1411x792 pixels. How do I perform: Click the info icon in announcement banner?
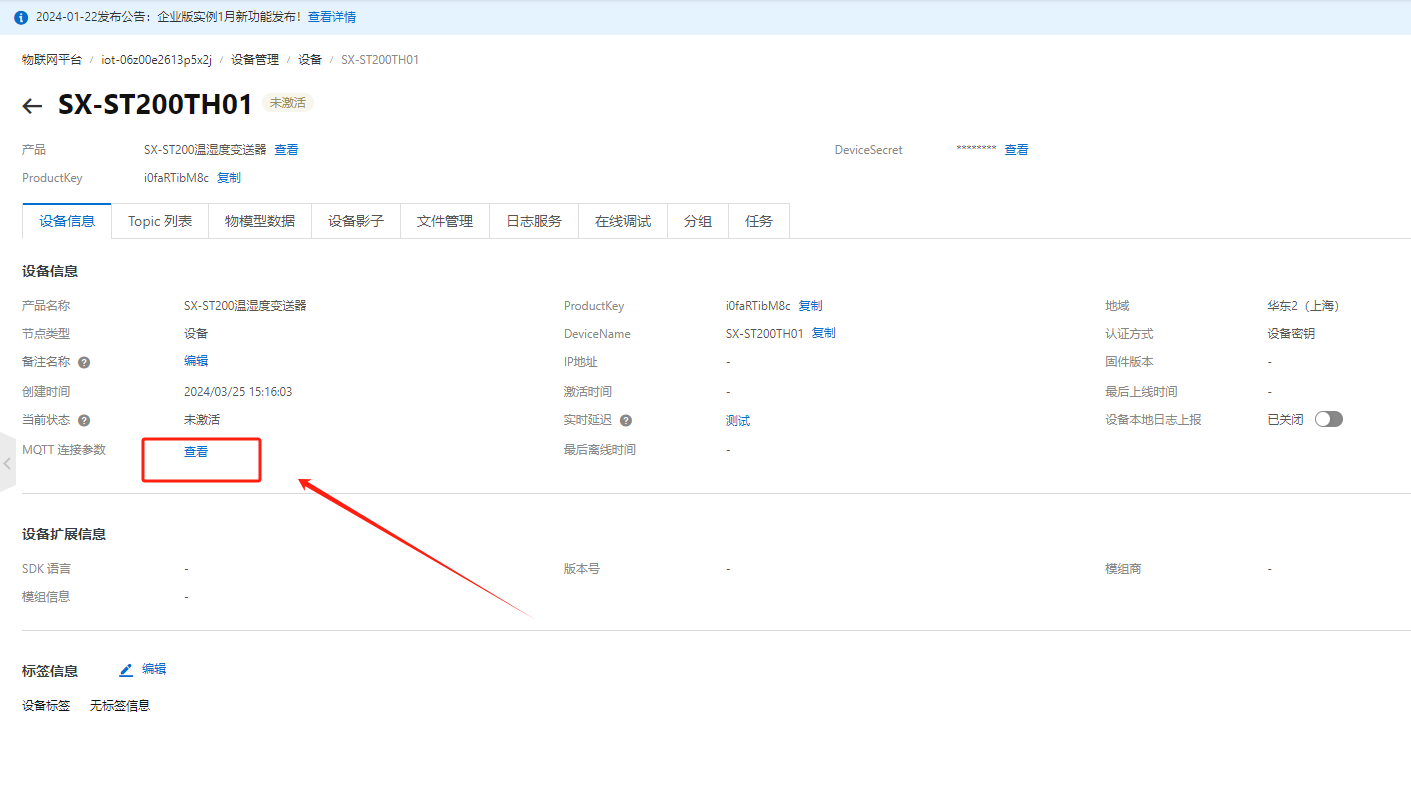tap(21, 18)
